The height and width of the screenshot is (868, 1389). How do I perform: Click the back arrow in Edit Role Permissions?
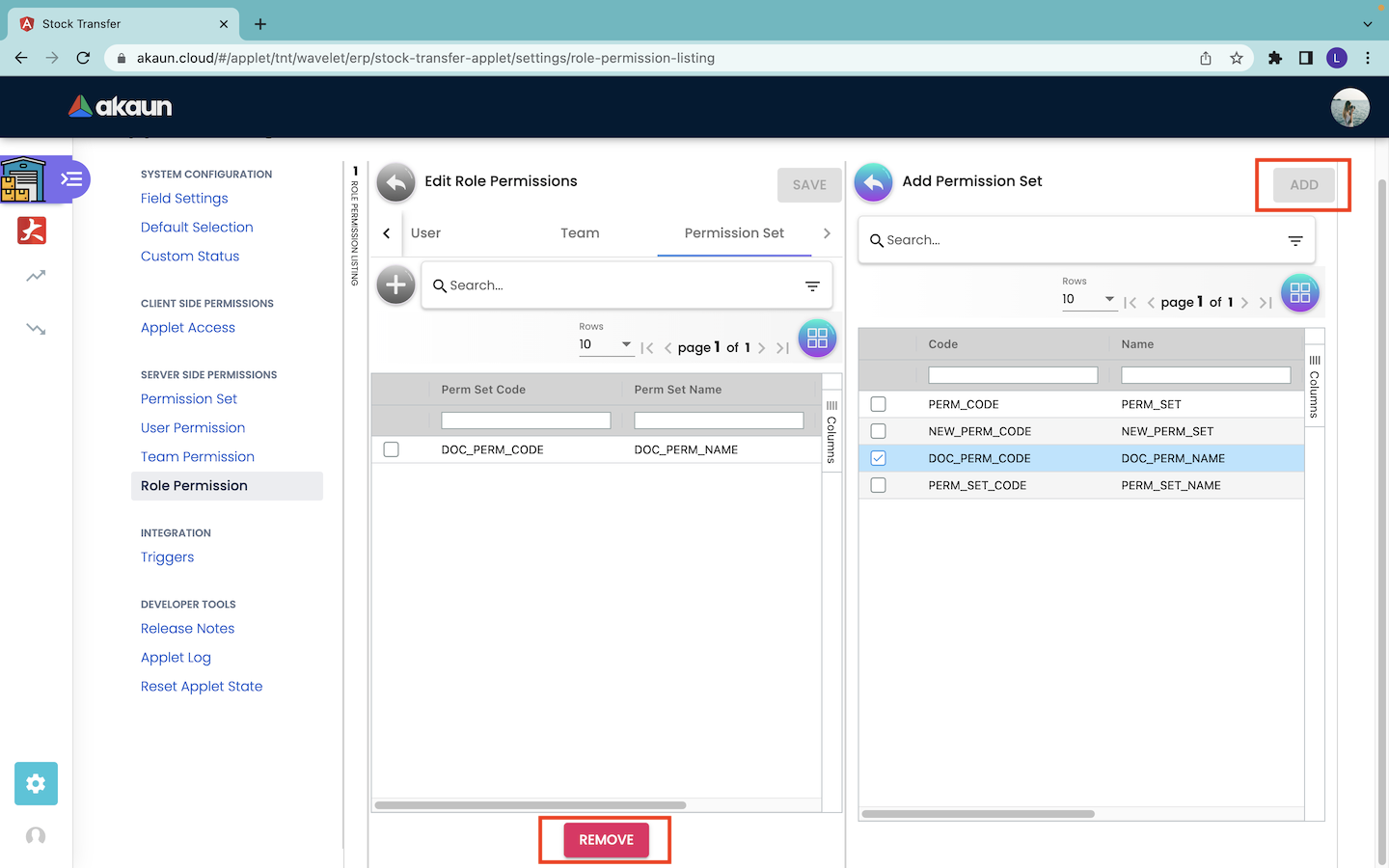pos(395,182)
